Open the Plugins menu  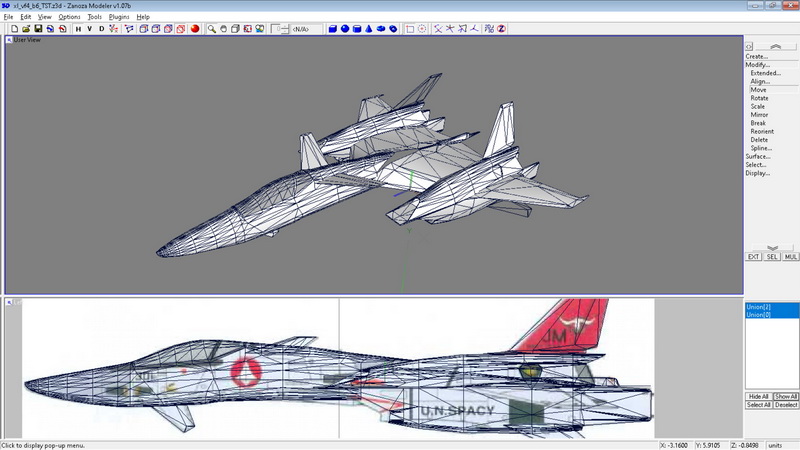pyautogui.click(x=119, y=17)
